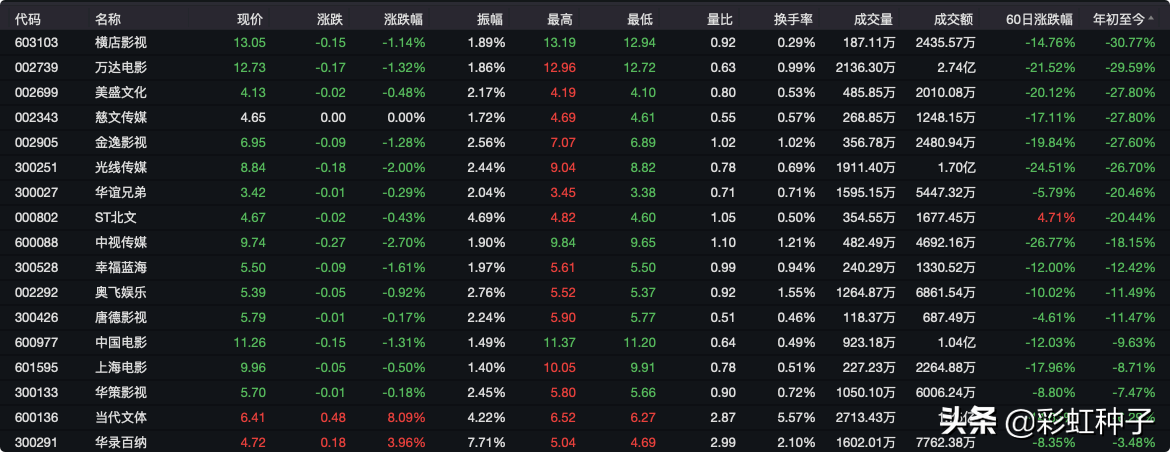Screen dimensions: 1170x452
Task: Select stock 幸福蓝海
Action: click(x=121, y=267)
